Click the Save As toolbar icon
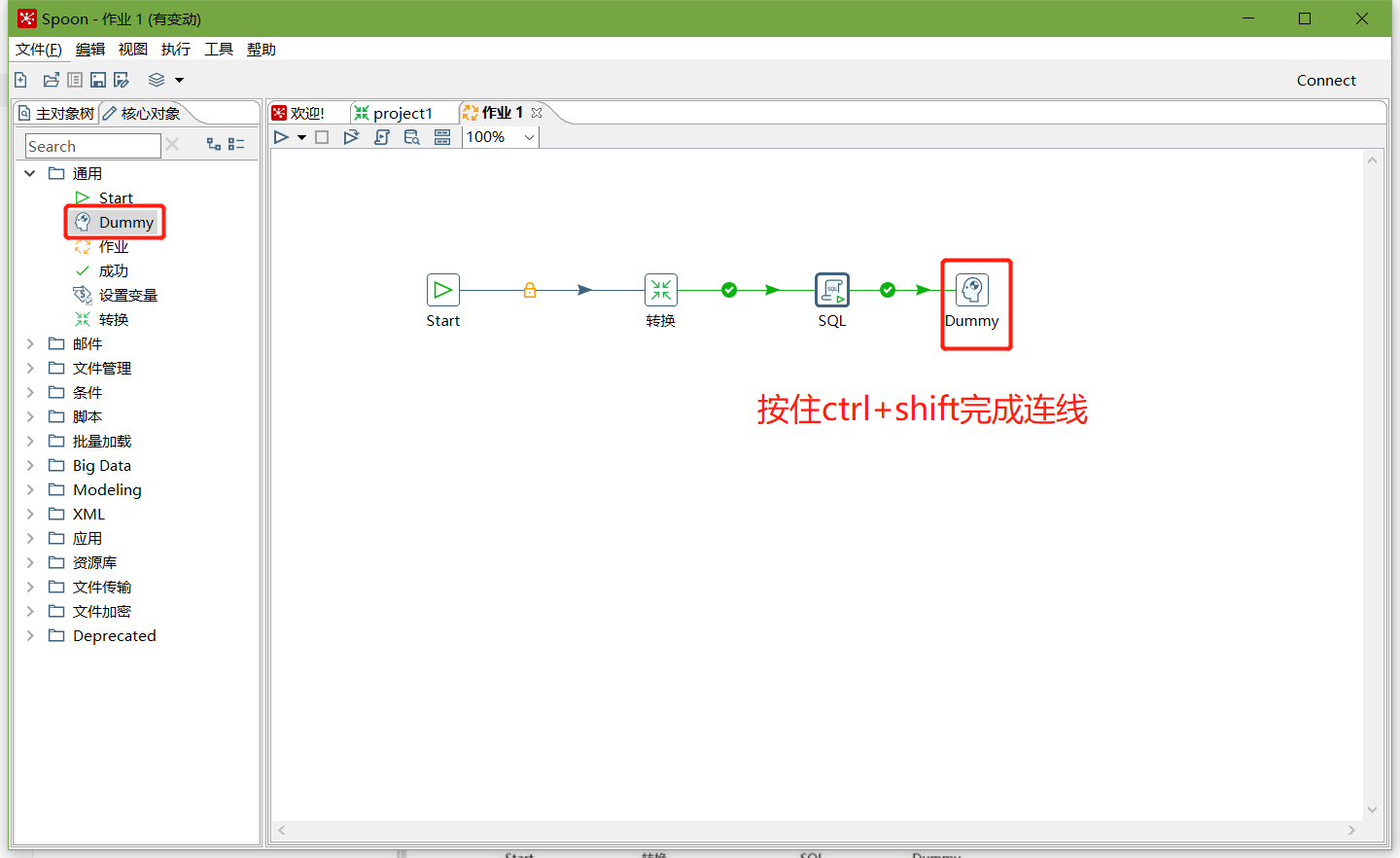 click(x=122, y=80)
